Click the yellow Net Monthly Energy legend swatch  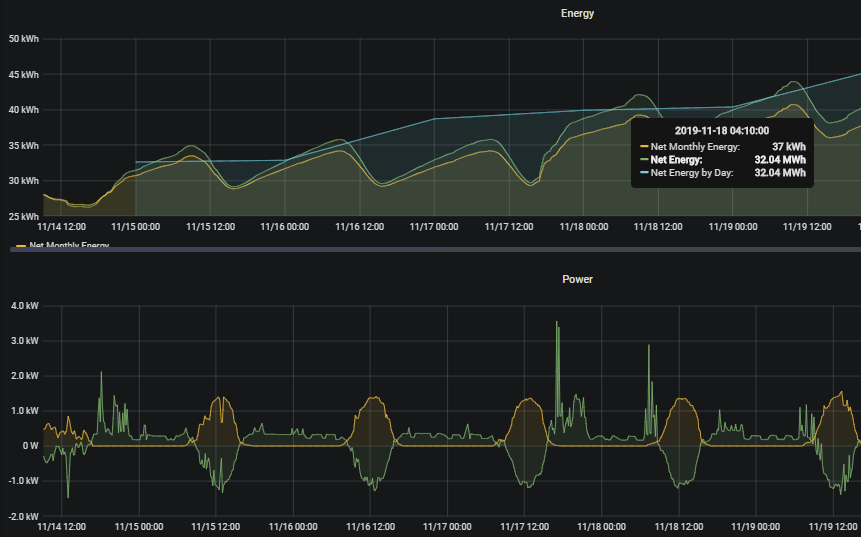point(21,244)
